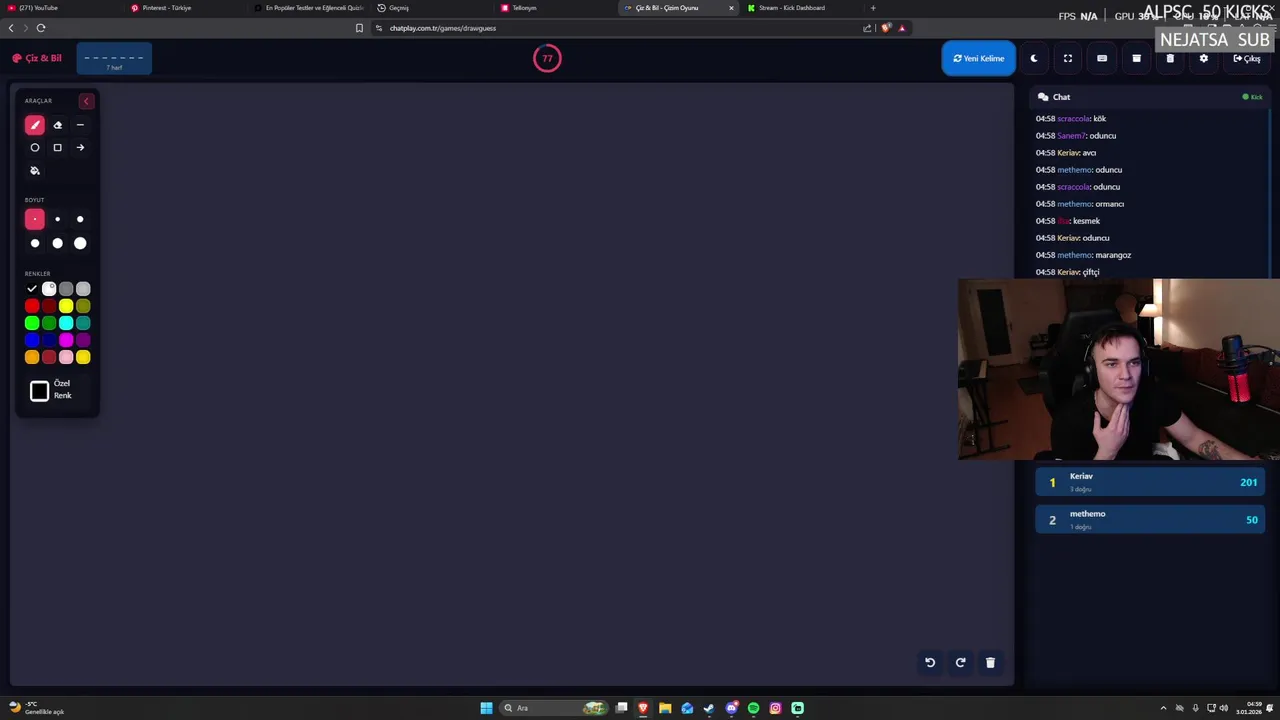
Task: Open a new browser tab
Action: 873,8
